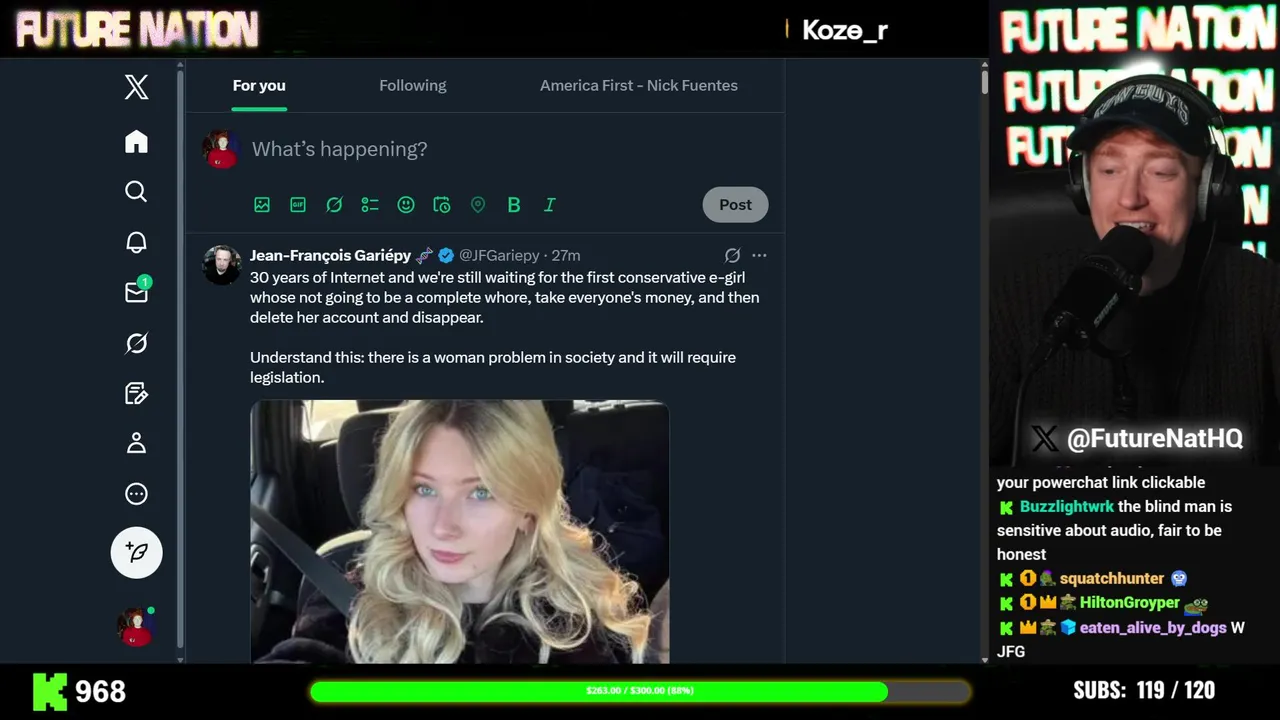
Task: Tag location in composer
Action: coord(478,205)
